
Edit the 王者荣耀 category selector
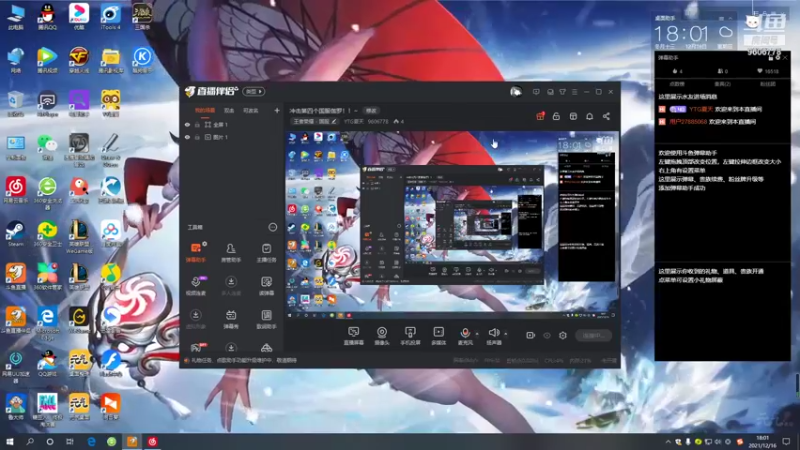point(315,121)
